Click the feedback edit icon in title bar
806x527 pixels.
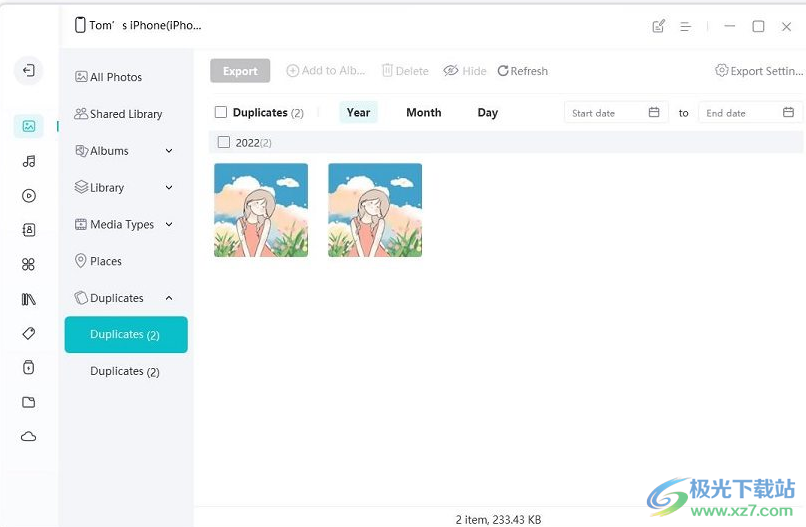[658, 26]
